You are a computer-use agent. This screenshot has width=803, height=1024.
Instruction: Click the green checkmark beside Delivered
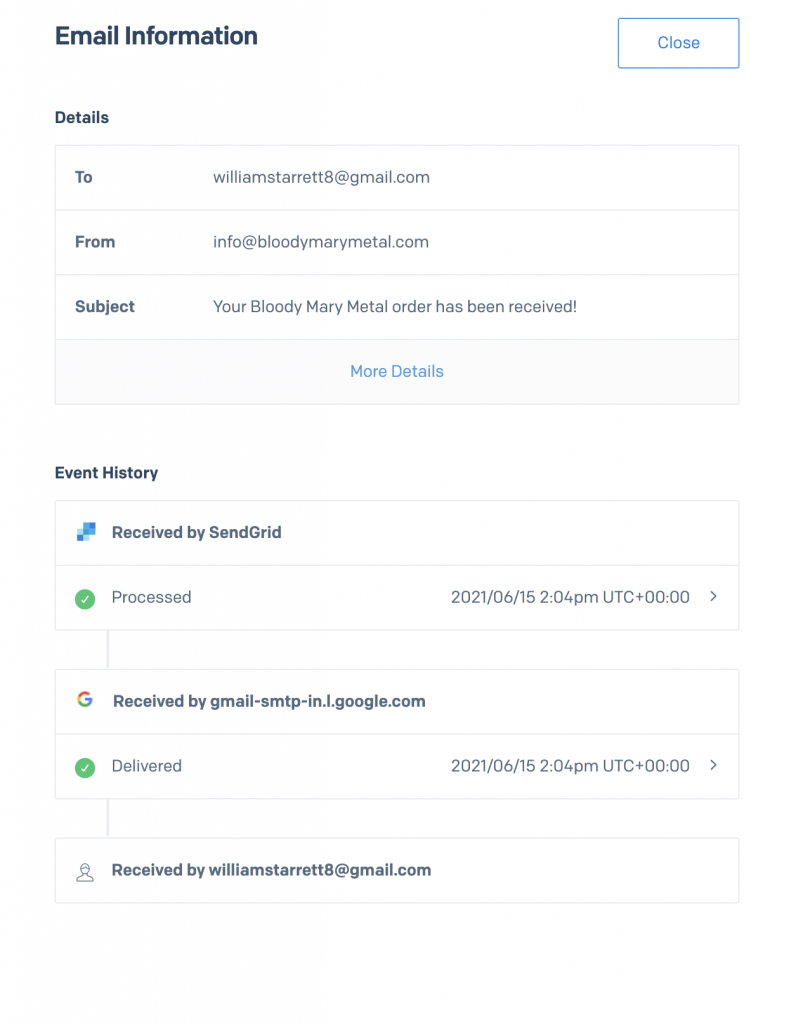click(x=85, y=767)
